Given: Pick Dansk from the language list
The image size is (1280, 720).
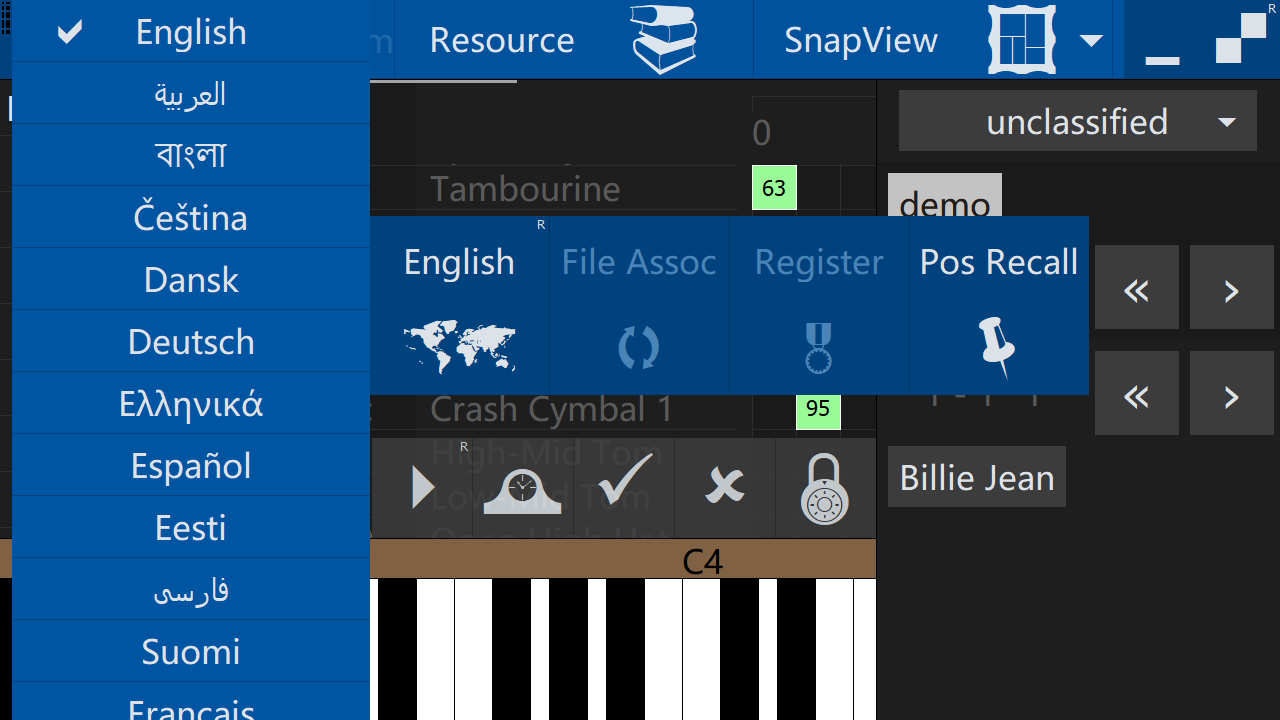Looking at the screenshot, I should [x=190, y=280].
